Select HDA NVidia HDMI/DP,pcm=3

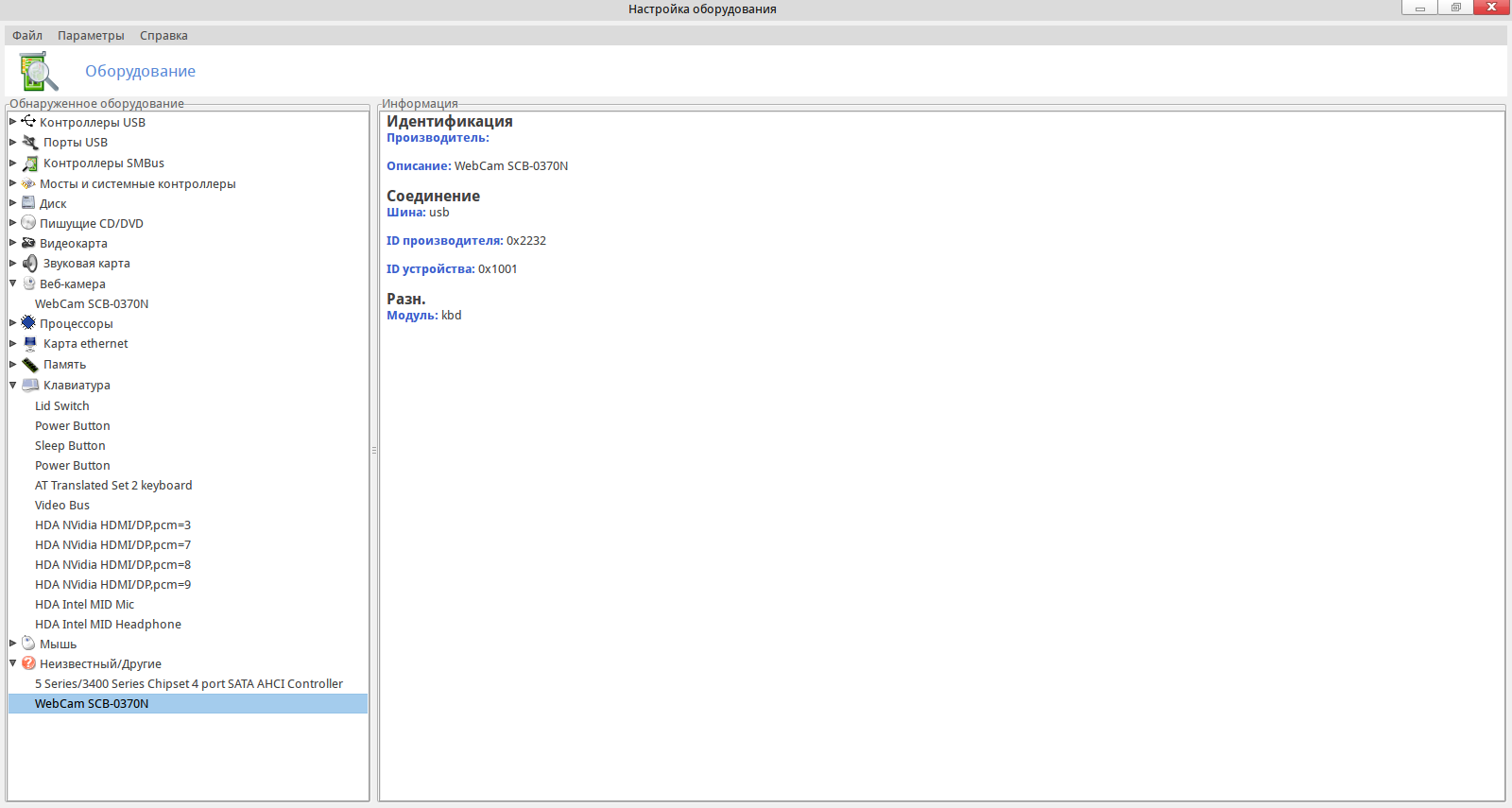tap(113, 524)
